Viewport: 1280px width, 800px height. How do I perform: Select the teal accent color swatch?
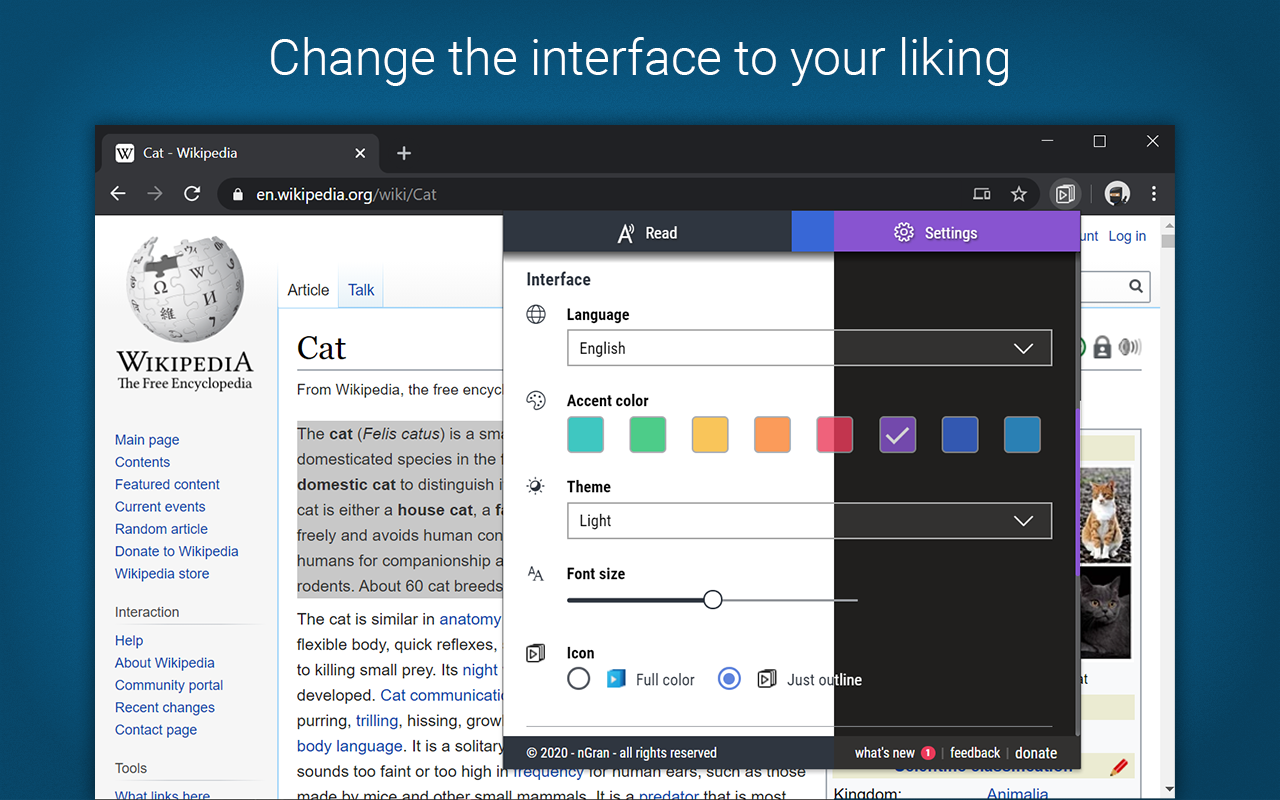coord(586,435)
